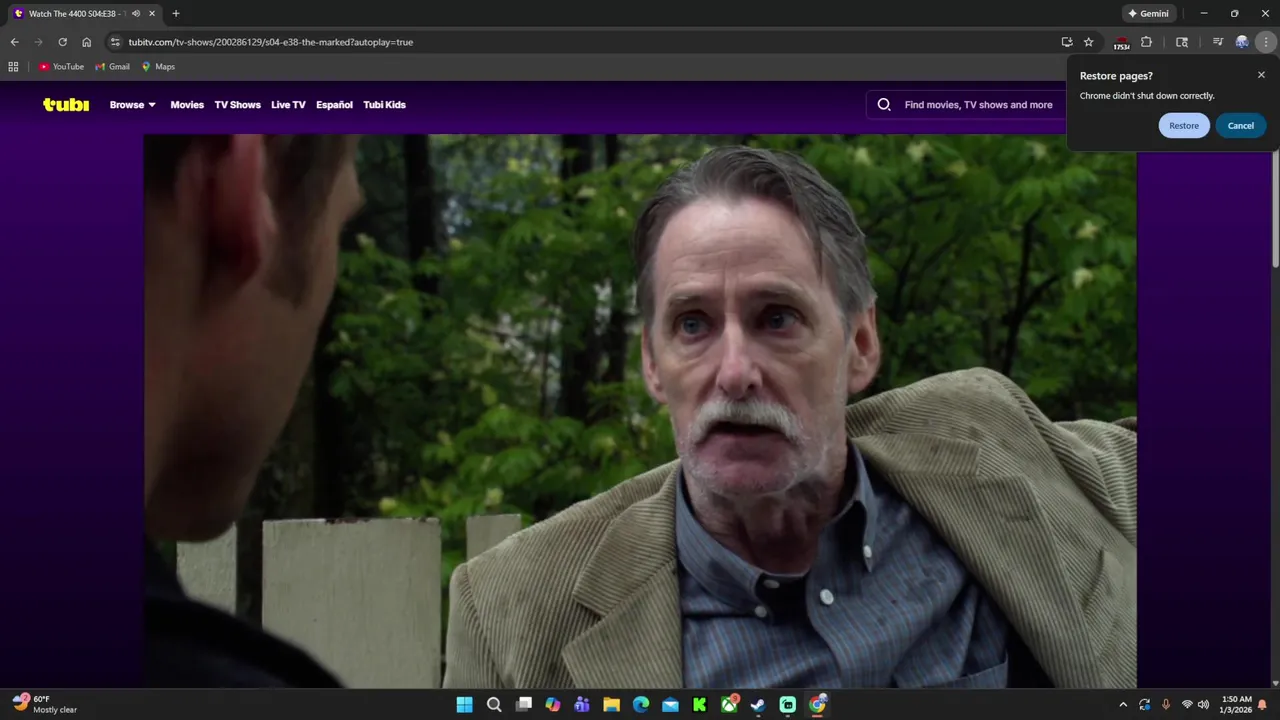Open File Explorer from the taskbar
The height and width of the screenshot is (720, 1280).
pyautogui.click(x=611, y=704)
